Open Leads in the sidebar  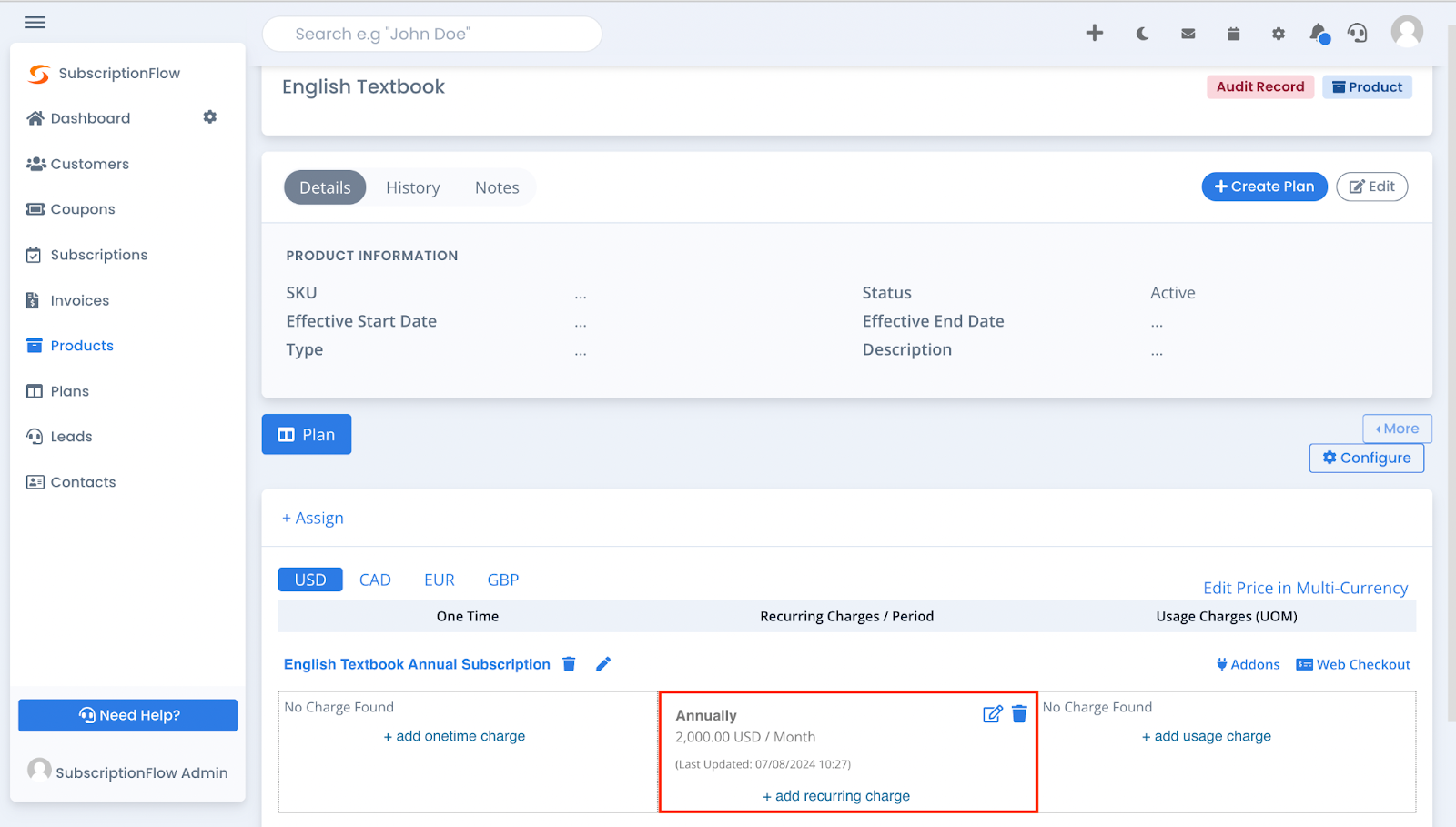60,437
